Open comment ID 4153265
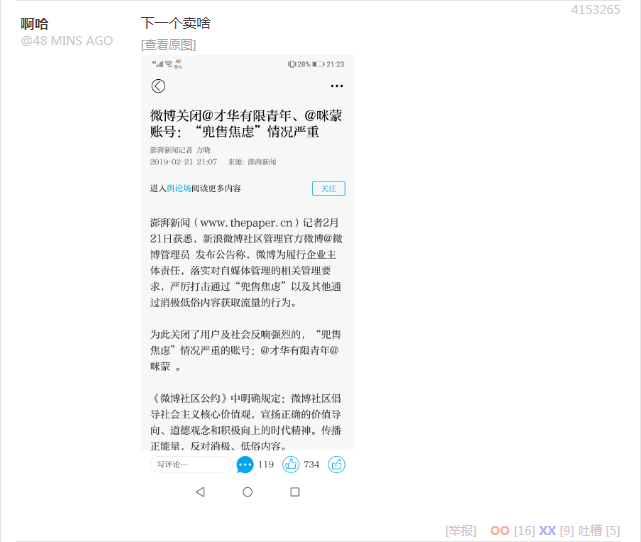 click(x=595, y=10)
